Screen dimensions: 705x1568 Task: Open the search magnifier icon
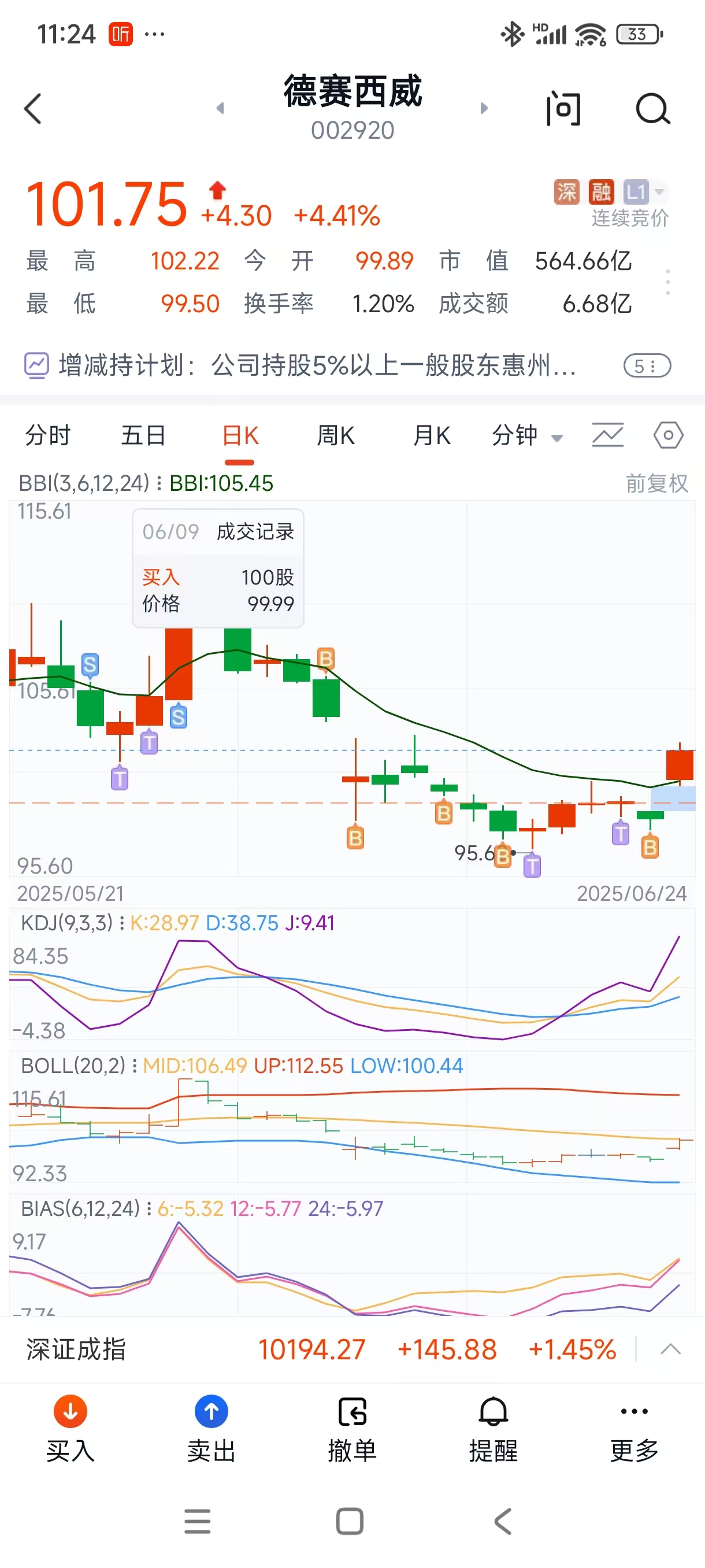(652, 109)
